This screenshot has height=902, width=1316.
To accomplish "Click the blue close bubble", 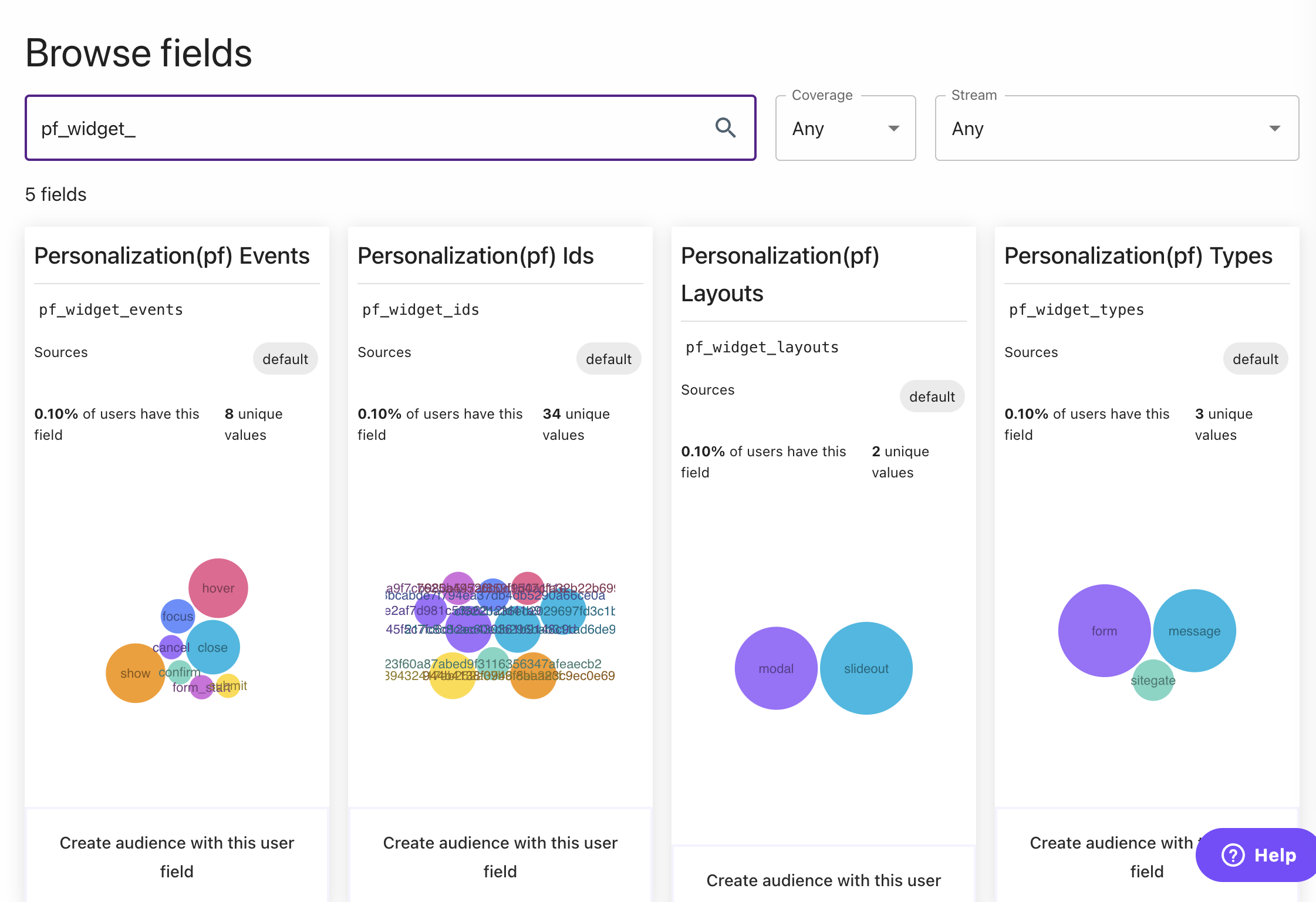I will [212, 647].
